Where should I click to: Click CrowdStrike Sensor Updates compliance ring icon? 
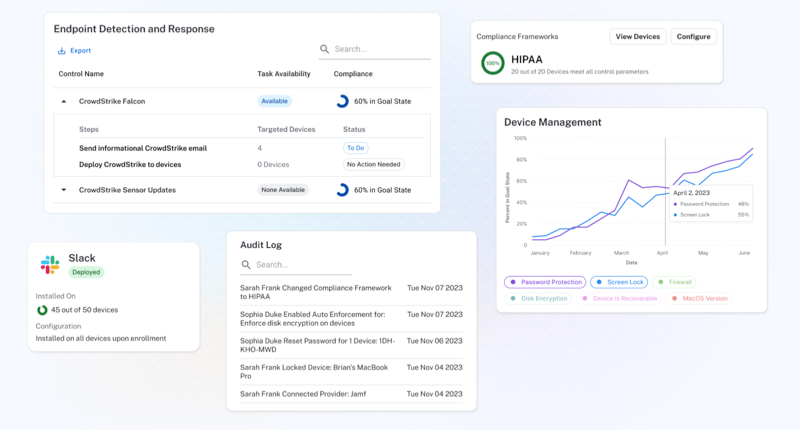(342, 190)
